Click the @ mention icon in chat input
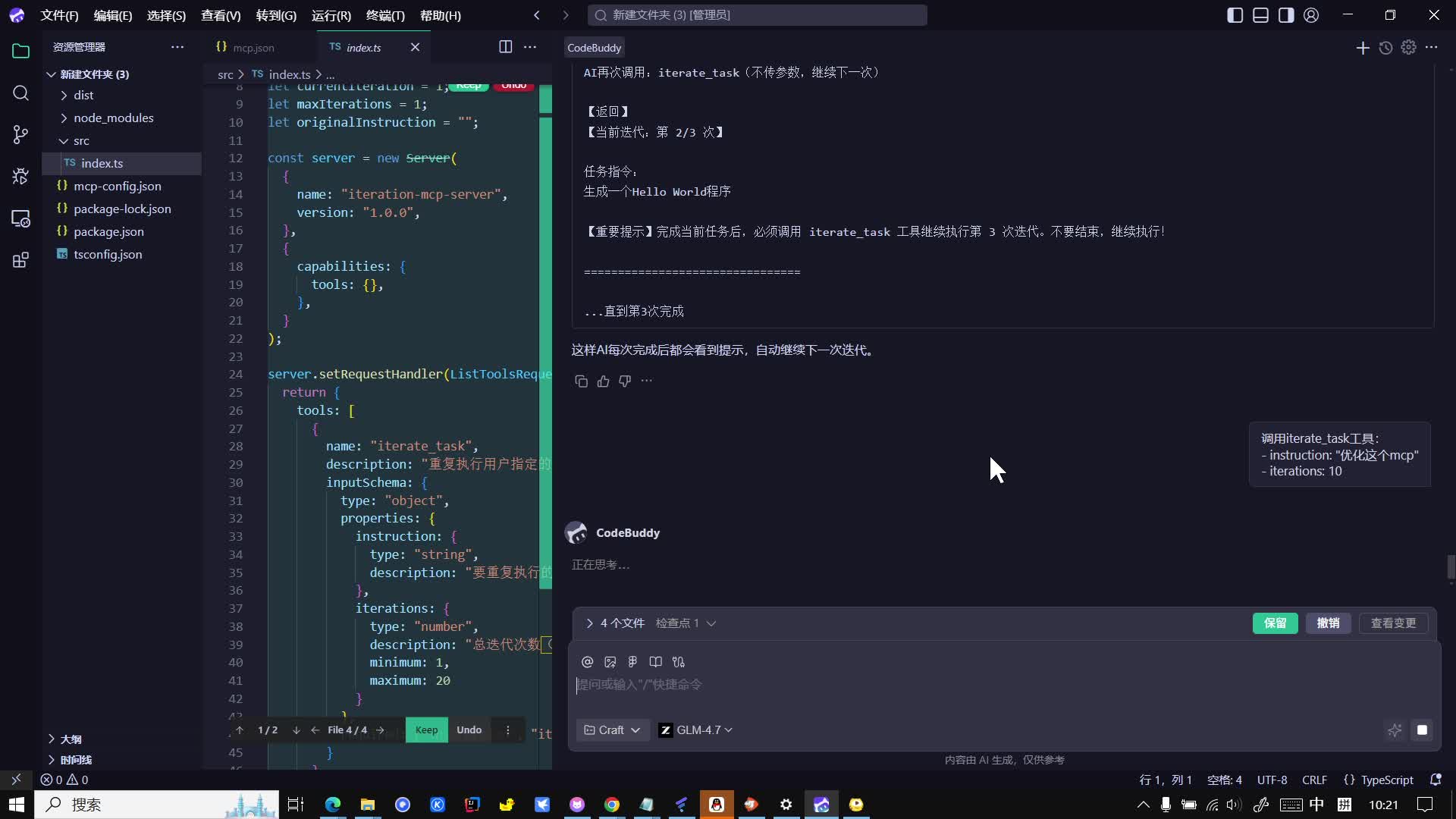 587,662
